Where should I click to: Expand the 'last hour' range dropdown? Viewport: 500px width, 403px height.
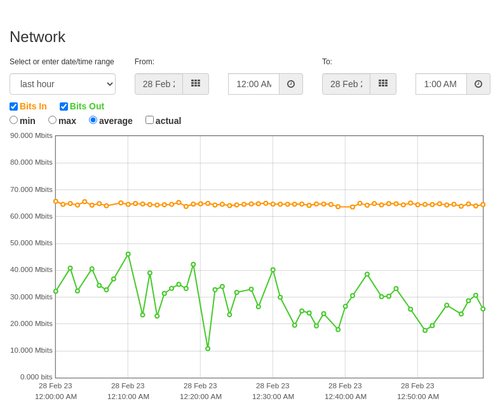[x=63, y=84]
